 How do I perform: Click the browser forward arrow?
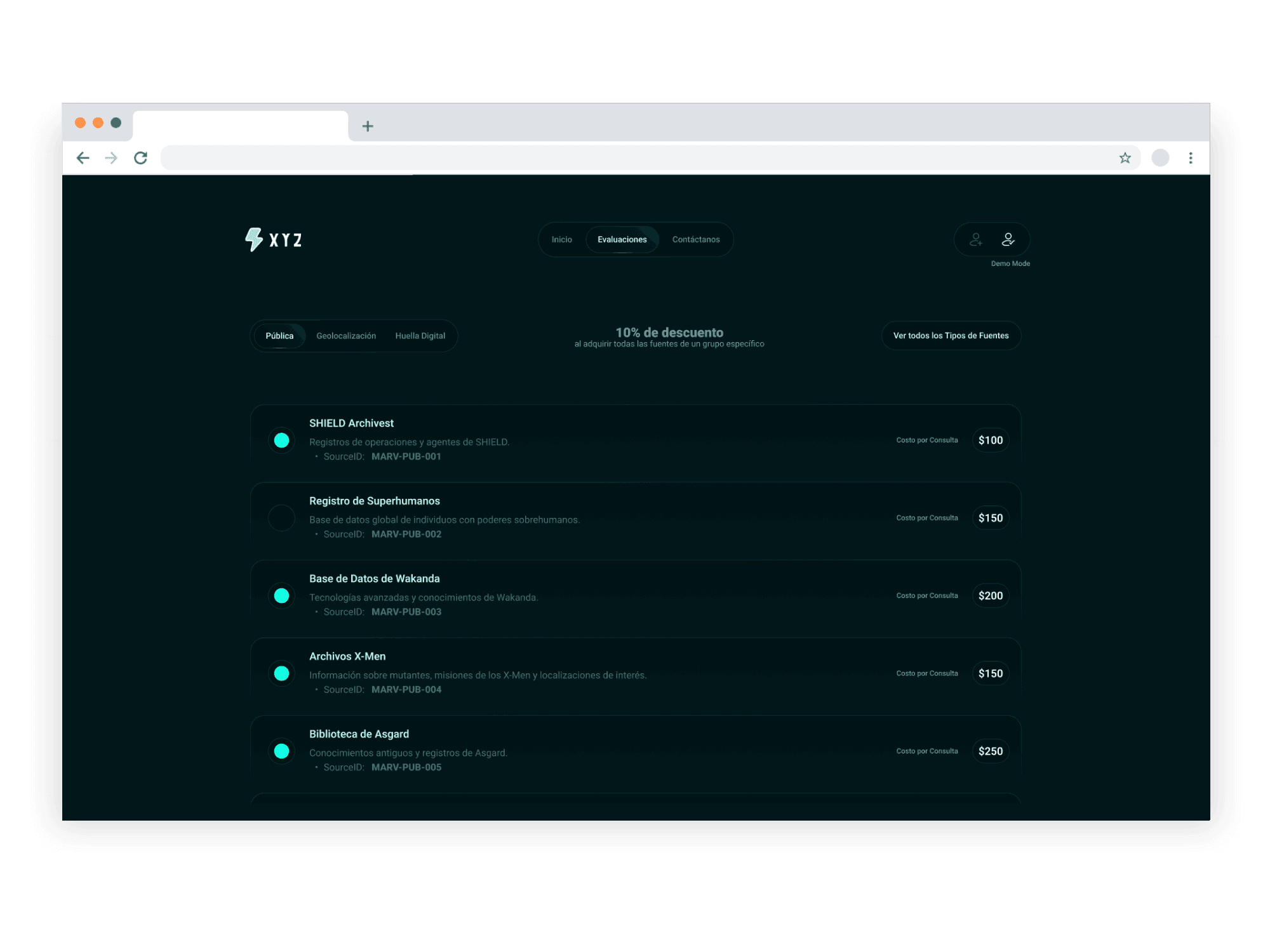click(111, 158)
